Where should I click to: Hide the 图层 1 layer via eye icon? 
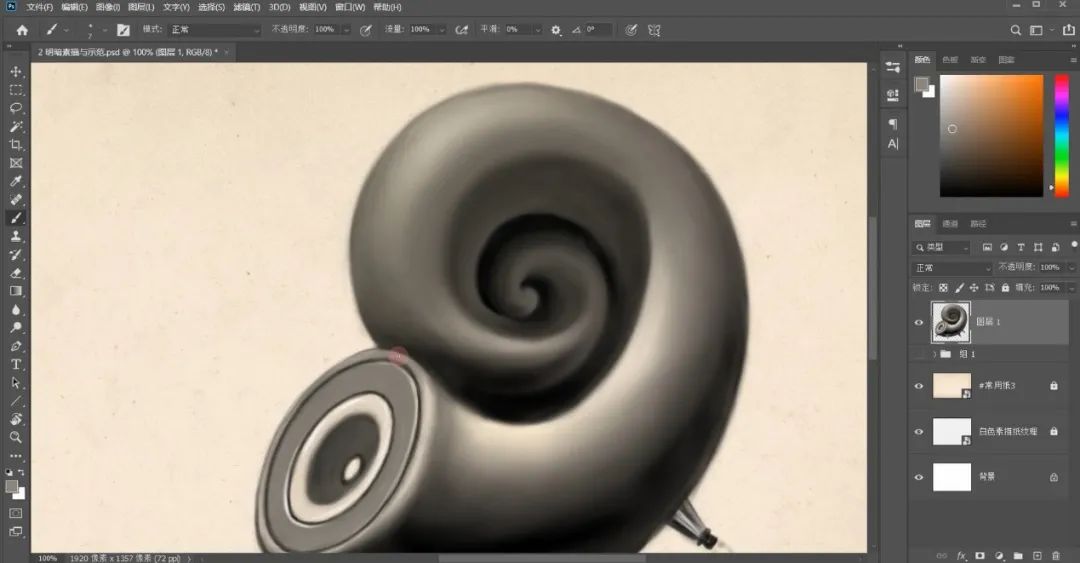click(x=919, y=322)
